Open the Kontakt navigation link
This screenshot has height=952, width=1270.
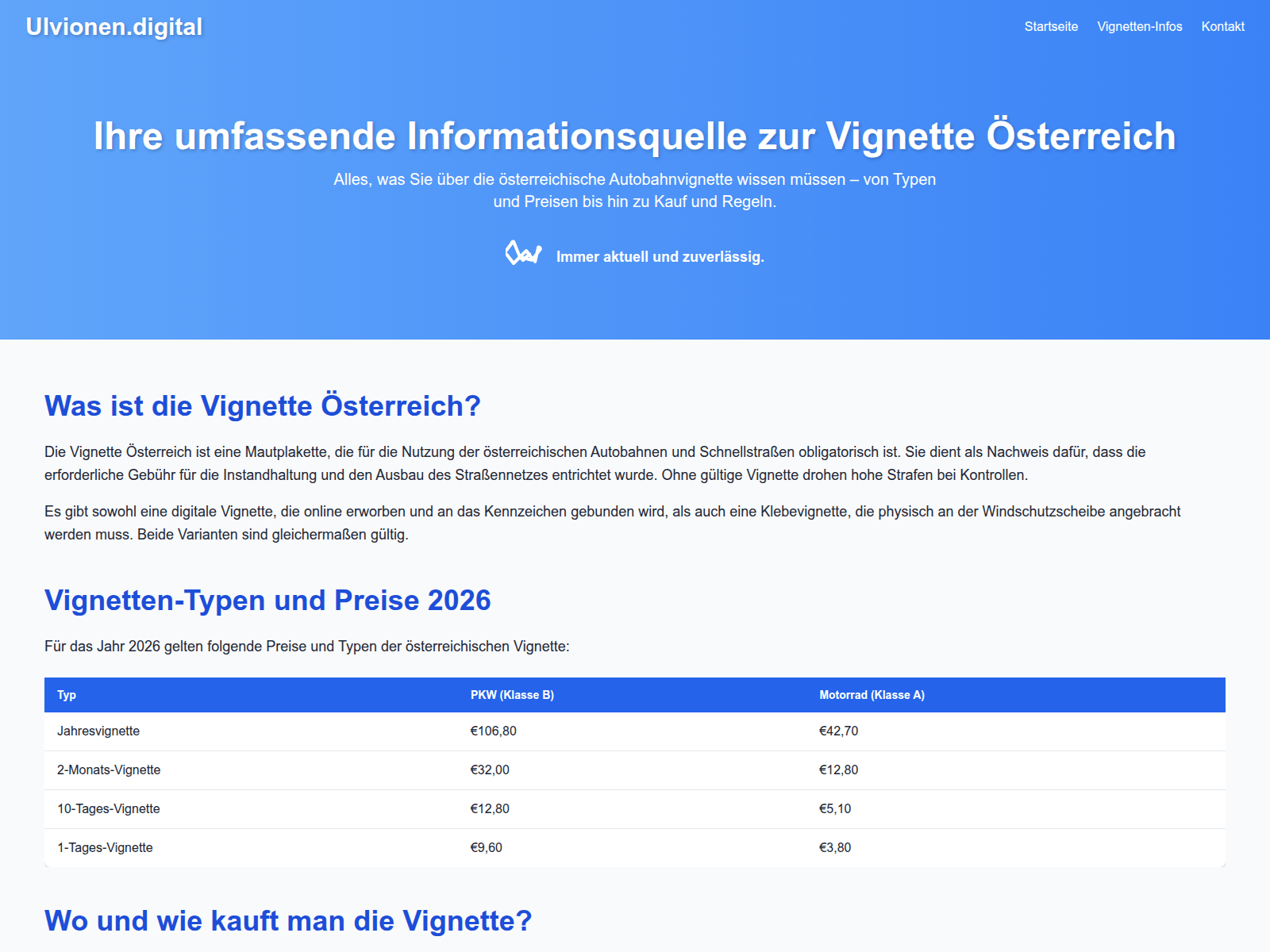click(x=1222, y=27)
